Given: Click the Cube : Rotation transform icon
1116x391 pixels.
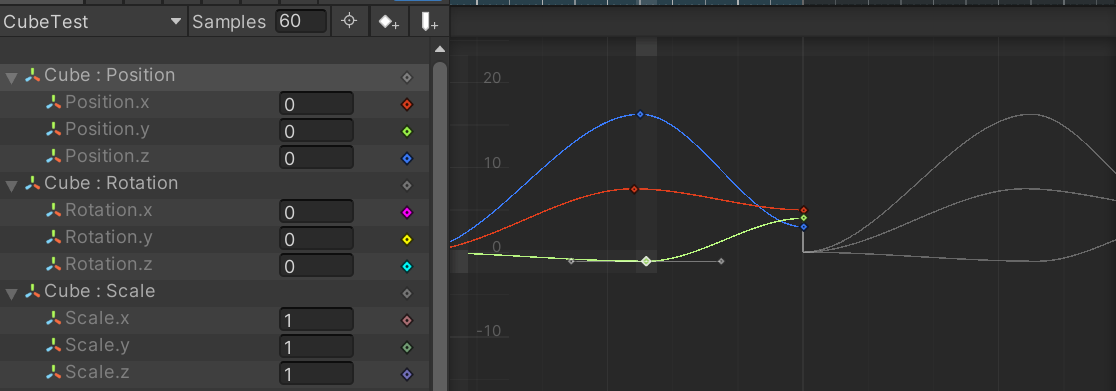Looking at the screenshot, I should coord(33,184).
